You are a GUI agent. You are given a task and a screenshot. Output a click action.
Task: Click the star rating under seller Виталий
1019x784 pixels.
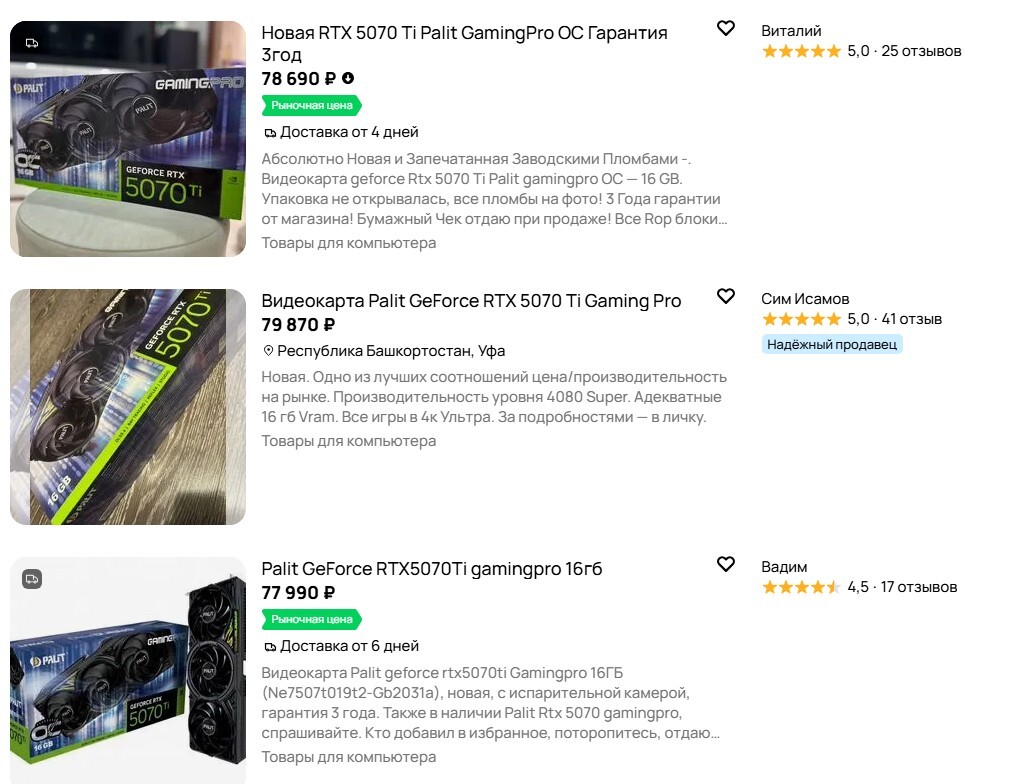point(801,51)
